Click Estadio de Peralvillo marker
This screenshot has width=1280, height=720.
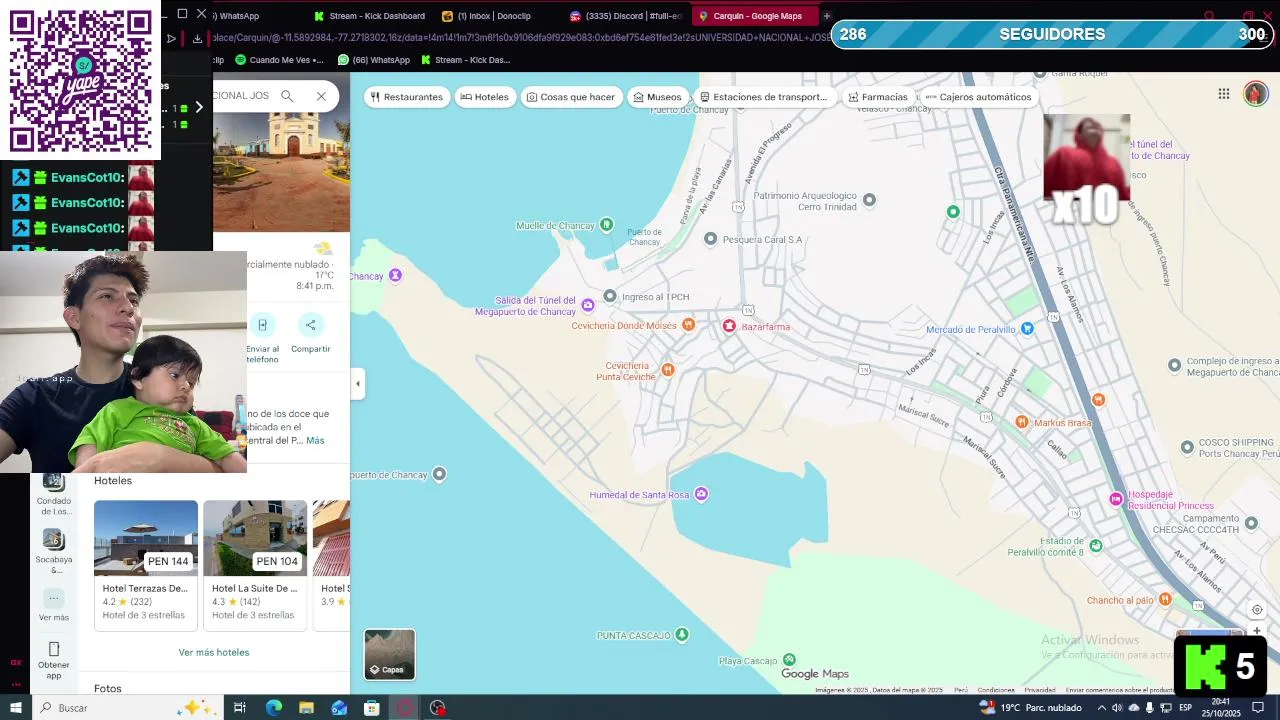point(1096,545)
